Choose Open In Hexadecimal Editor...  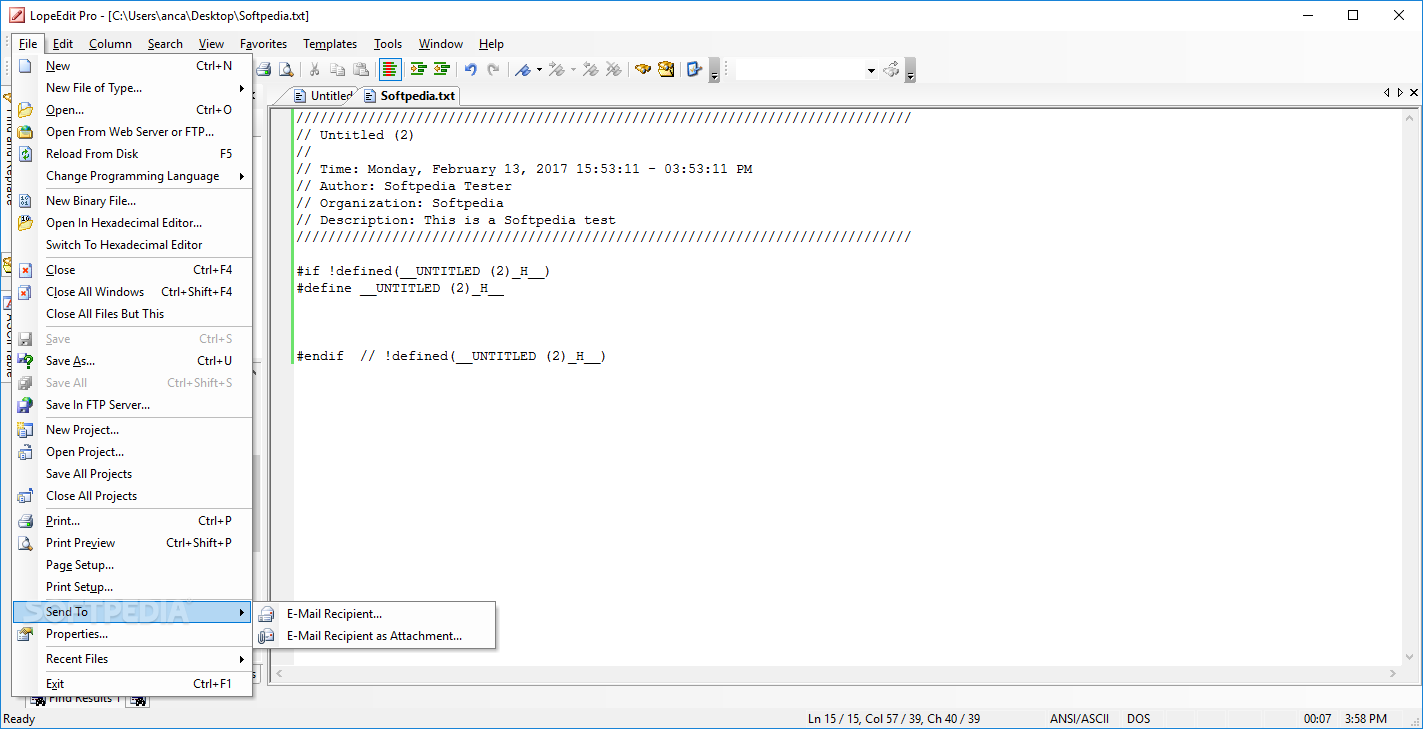coord(132,223)
